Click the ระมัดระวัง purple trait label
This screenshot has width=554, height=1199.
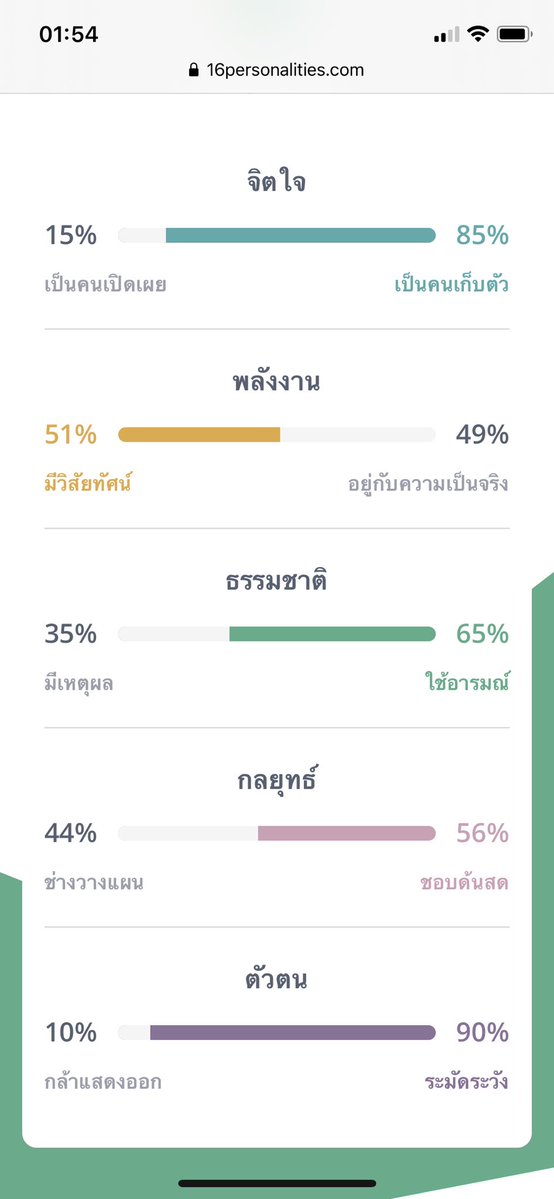(x=467, y=1082)
